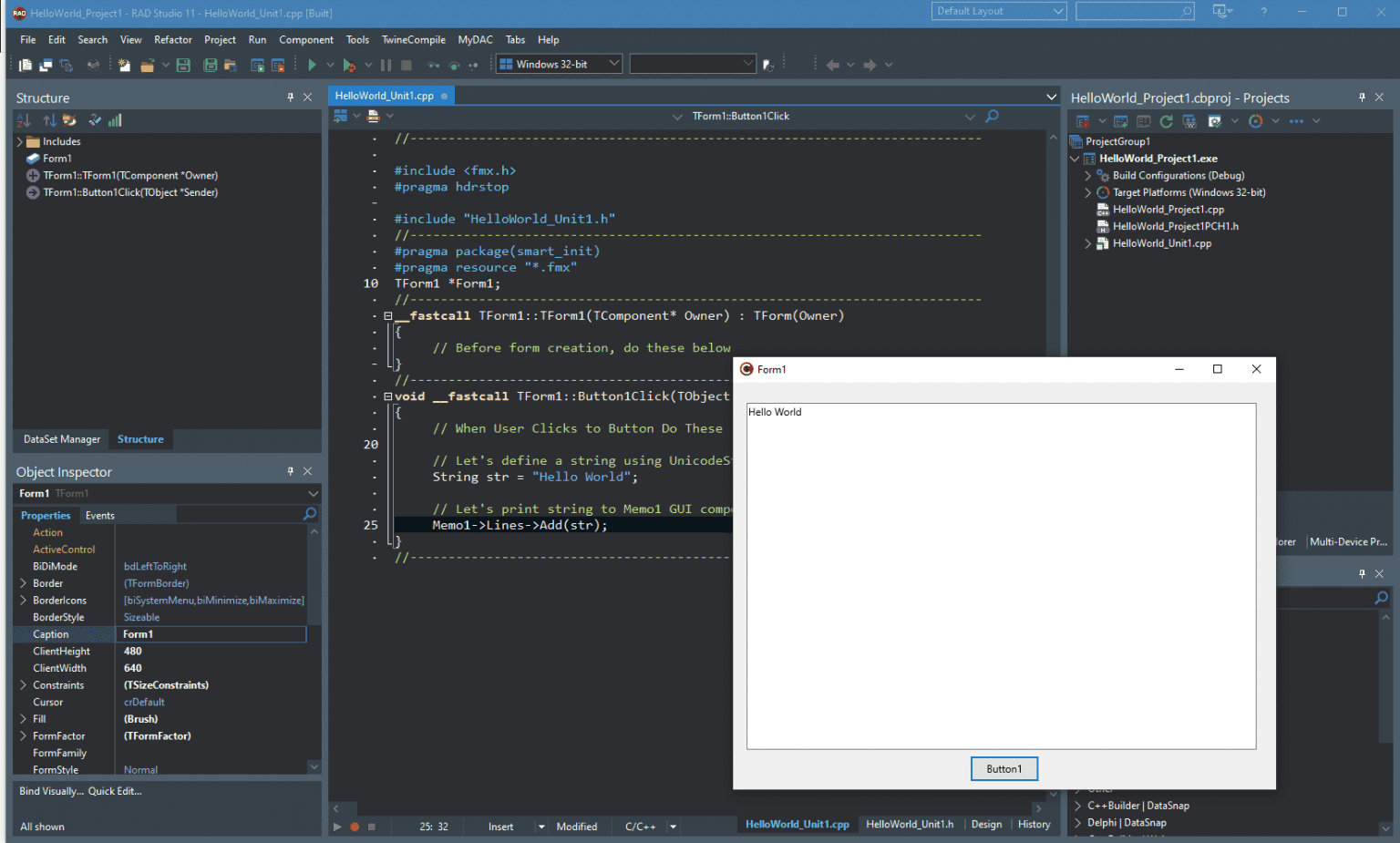Click Run Without Debugging icon in toolbar
Viewport: 1400px width, 843px height.
pyautogui.click(x=349, y=65)
